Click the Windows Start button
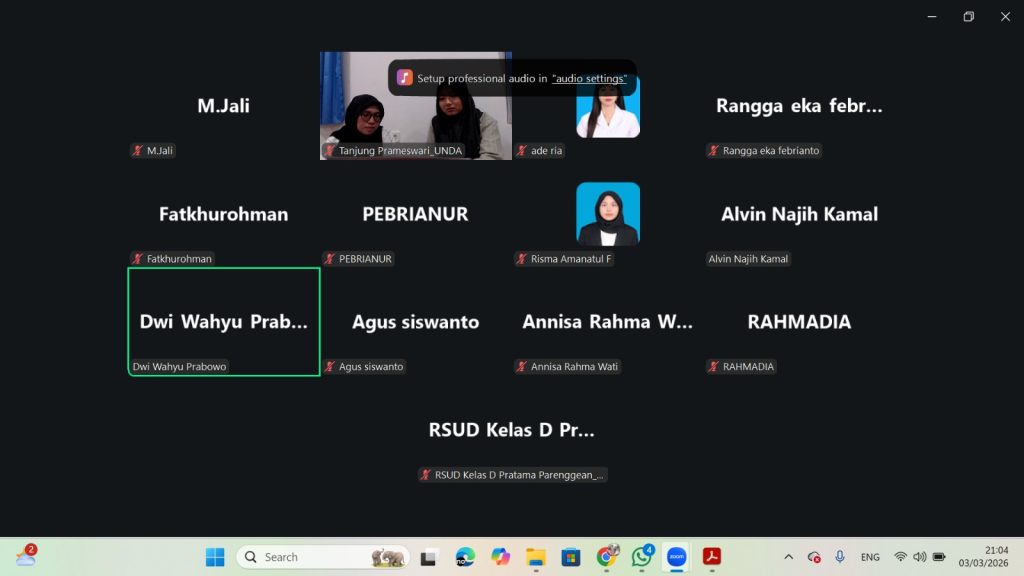 tap(215, 557)
